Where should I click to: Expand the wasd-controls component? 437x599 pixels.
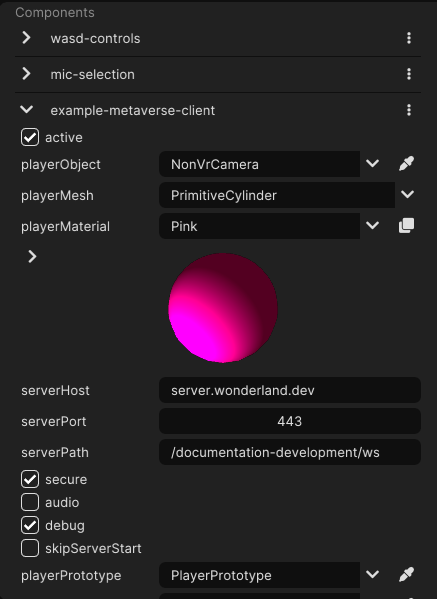(x=26, y=38)
